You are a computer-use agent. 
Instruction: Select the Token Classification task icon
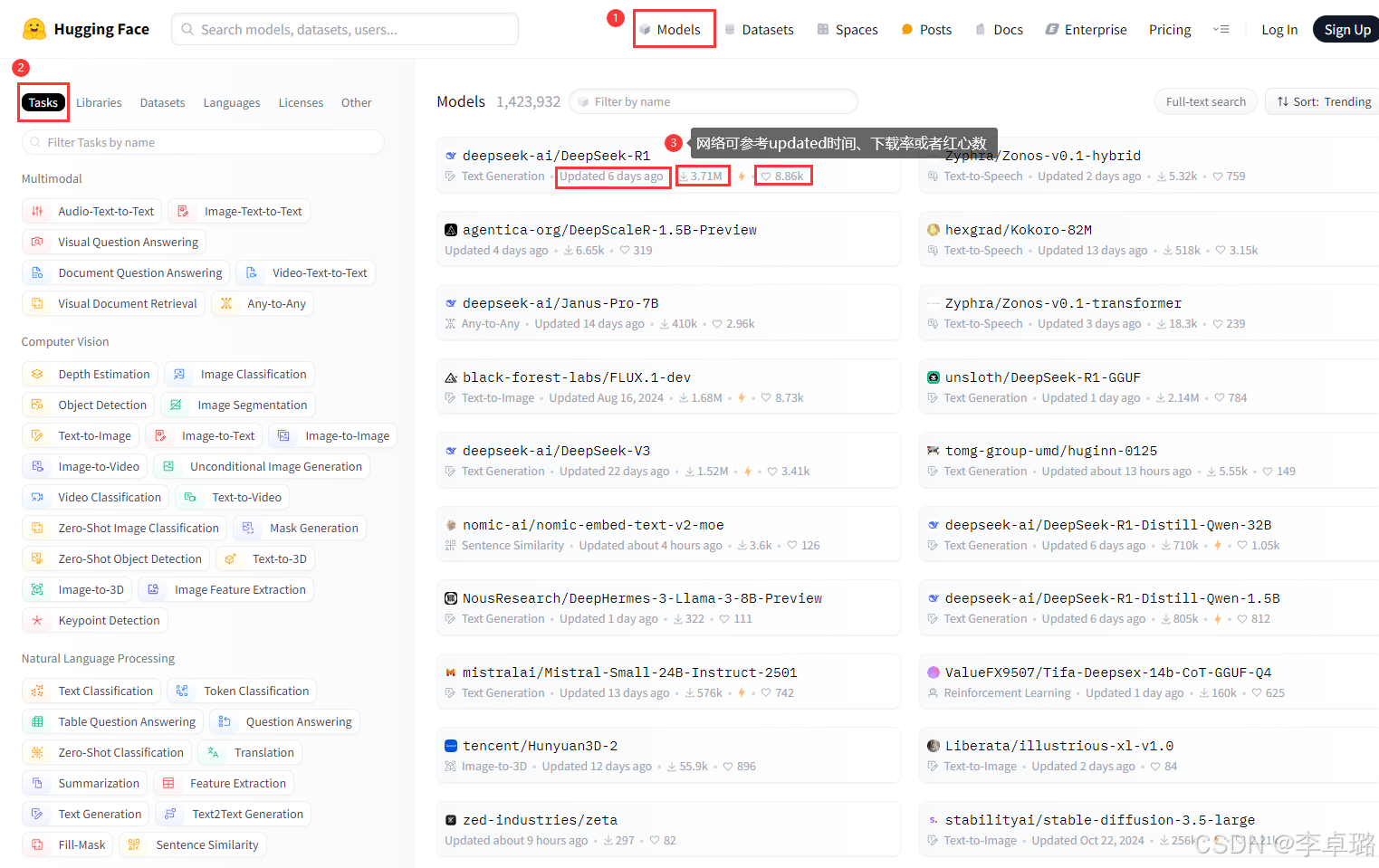(x=182, y=691)
